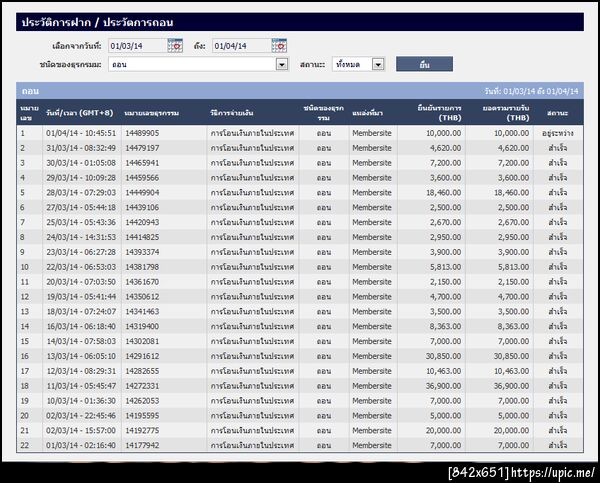Click the payment method column header
600x483 pixels.
(232, 113)
